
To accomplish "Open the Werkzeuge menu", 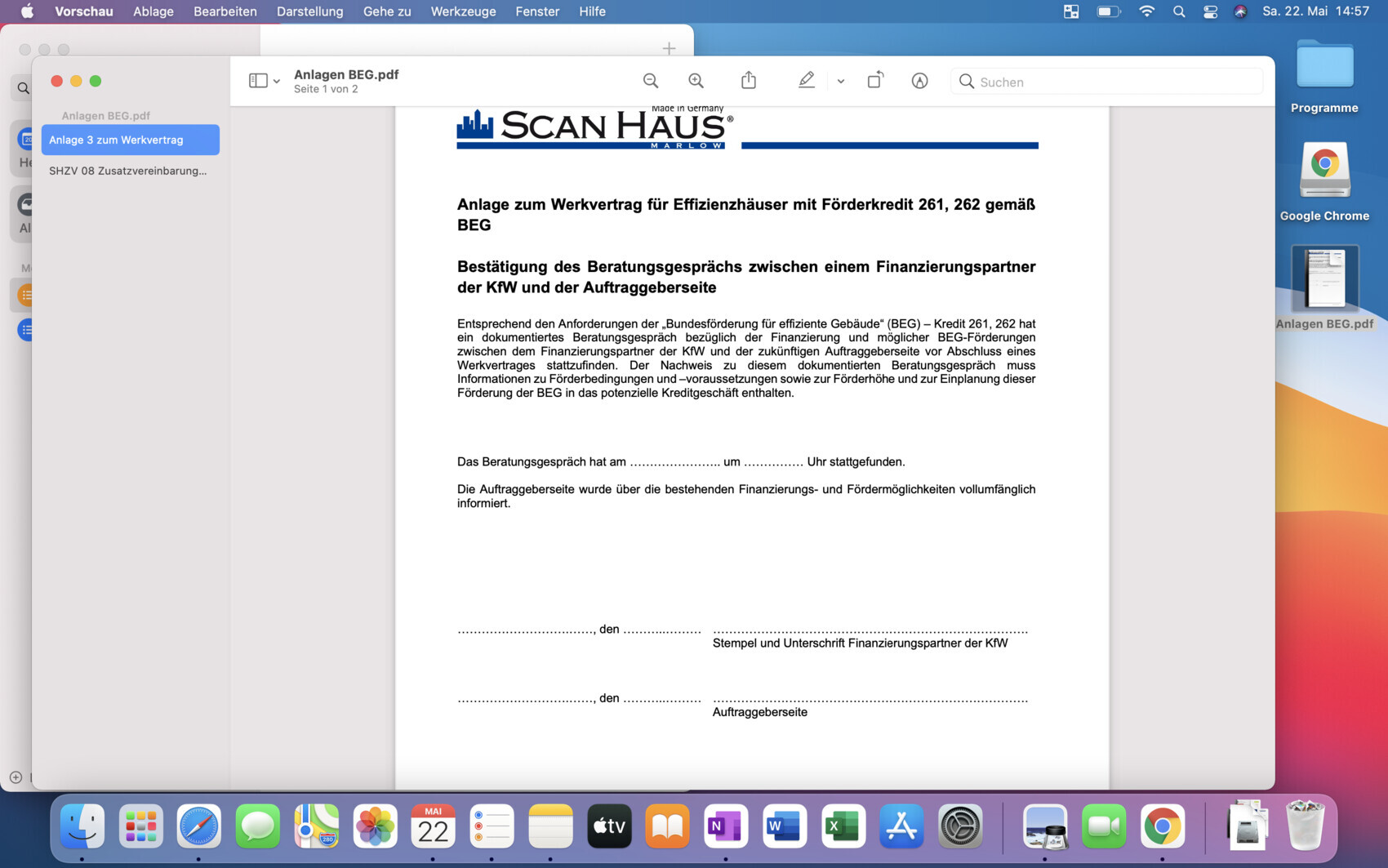I will coord(463,11).
